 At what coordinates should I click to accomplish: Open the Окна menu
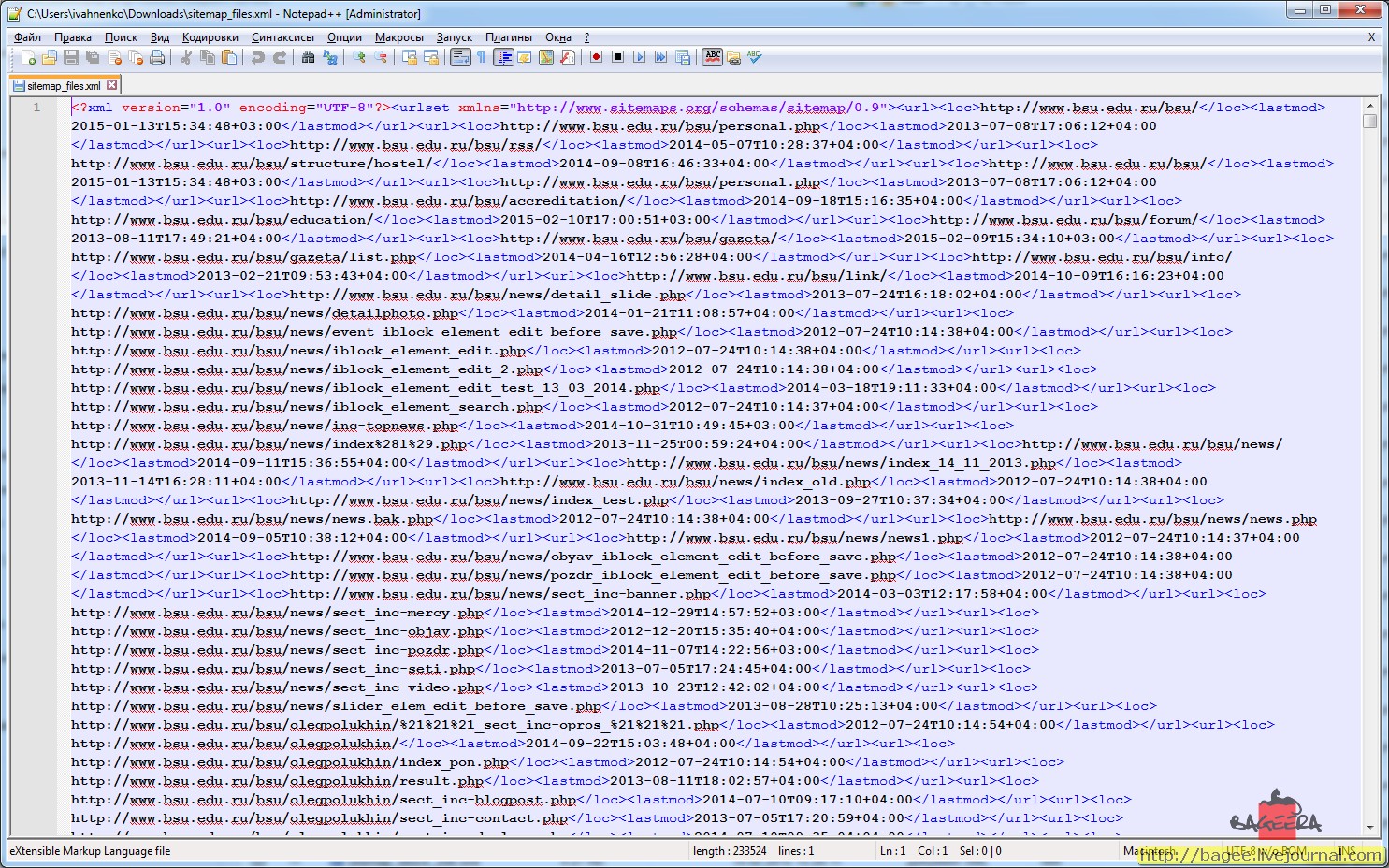pos(558,37)
